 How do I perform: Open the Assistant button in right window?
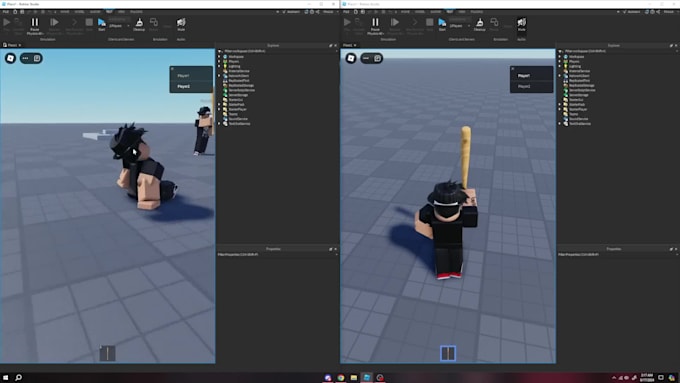coord(632,12)
